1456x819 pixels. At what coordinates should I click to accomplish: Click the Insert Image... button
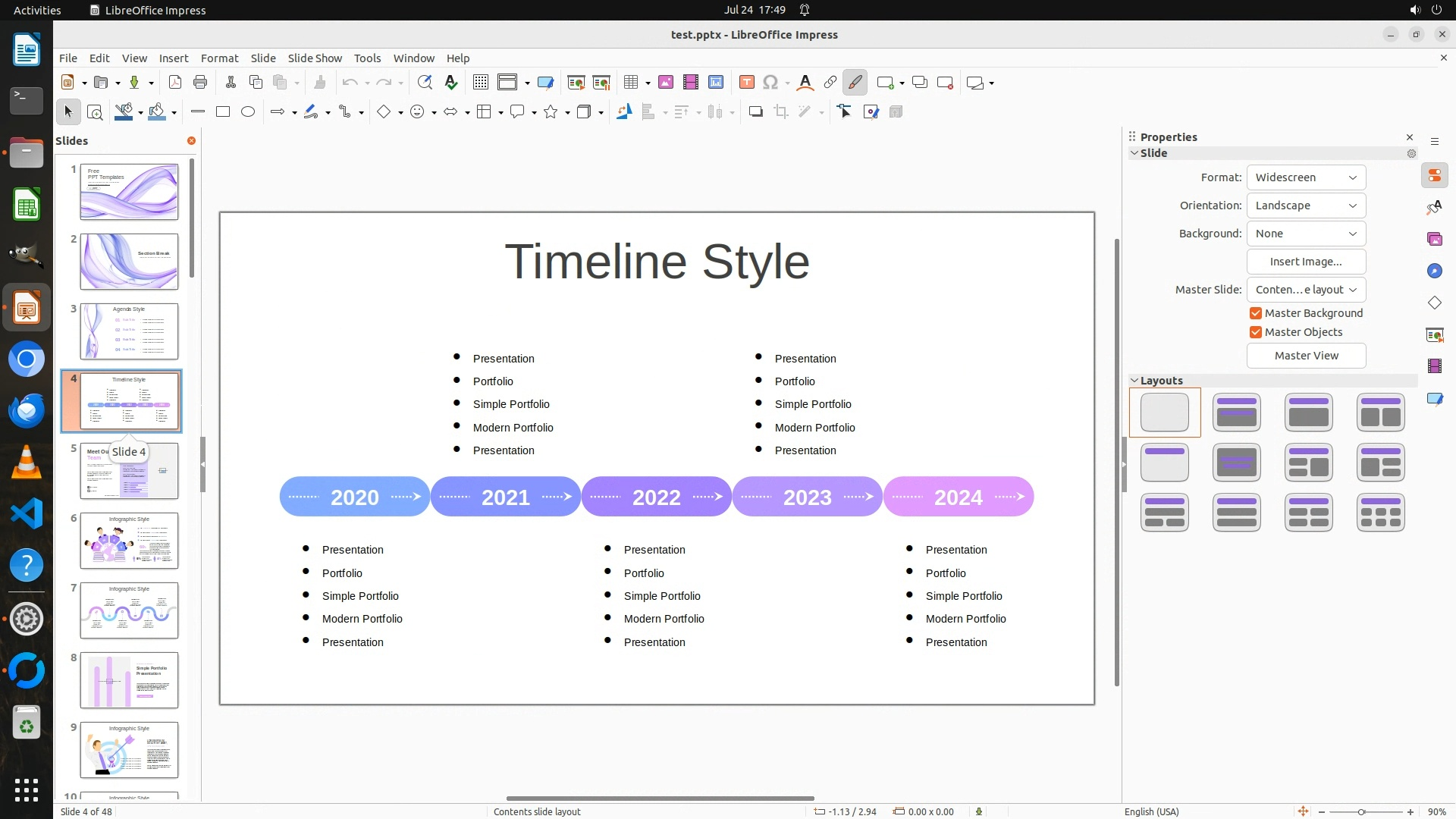pyautogui.click(x=1306, y=262)
